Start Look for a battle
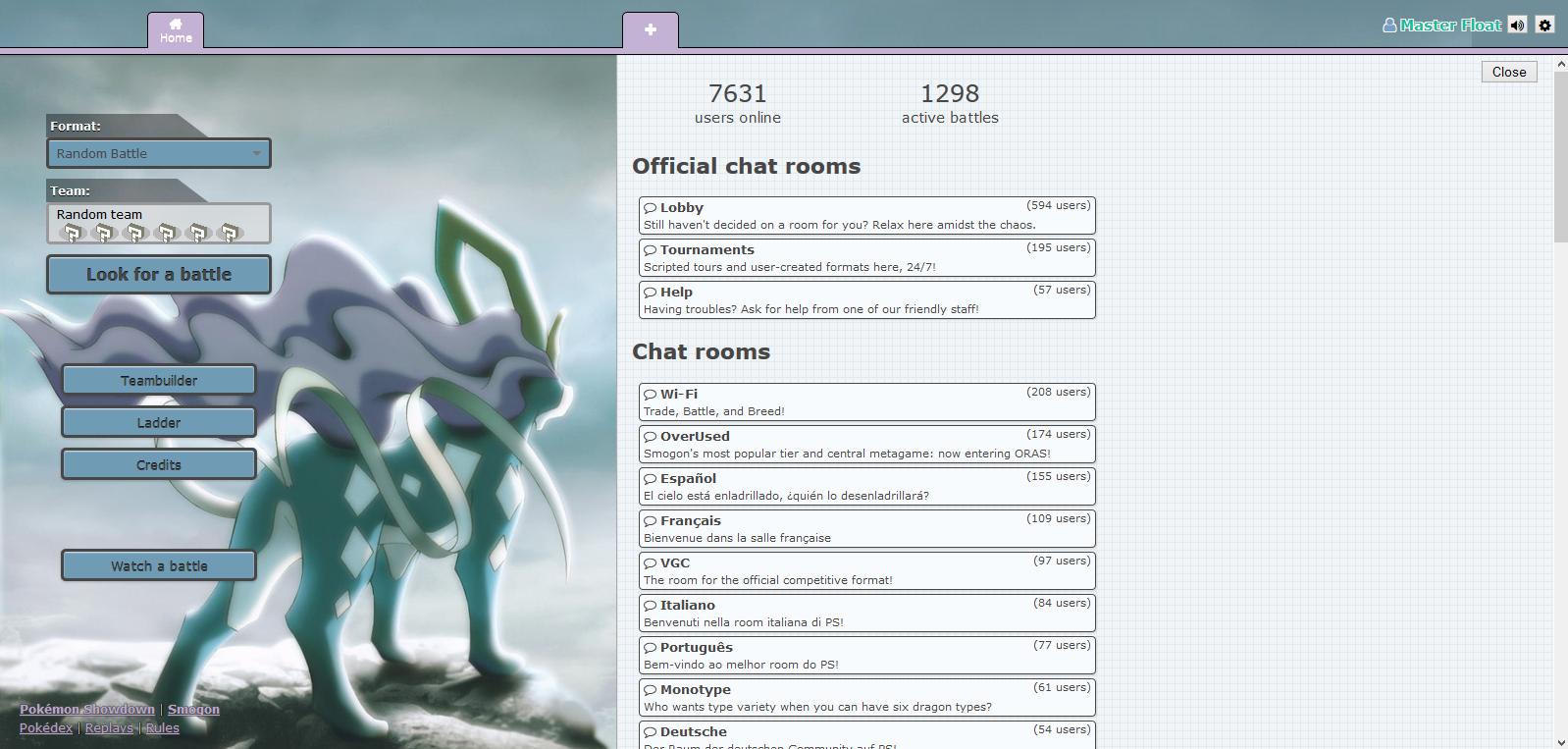Viewport: 1568px width, 749px height. [x=159, y=274]
